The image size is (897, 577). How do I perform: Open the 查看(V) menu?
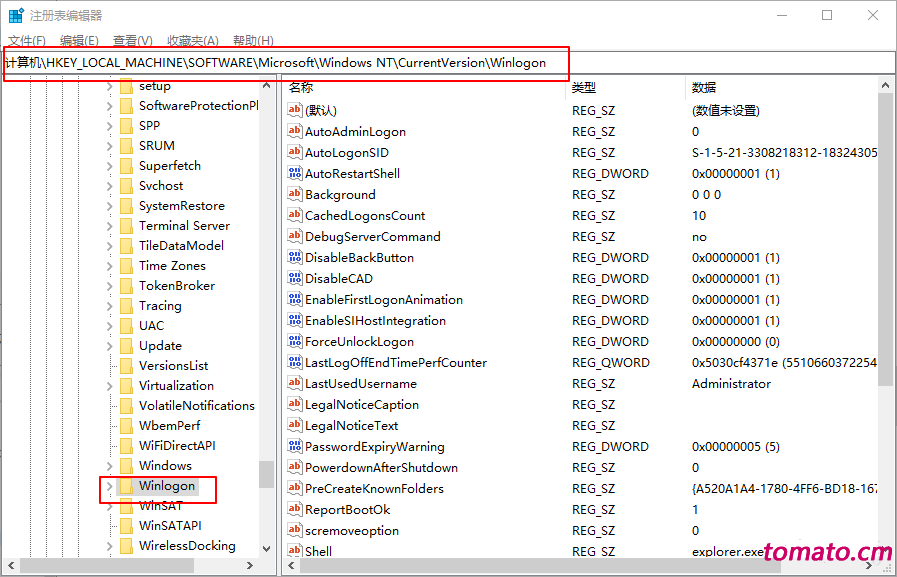(x=133, y=41)
